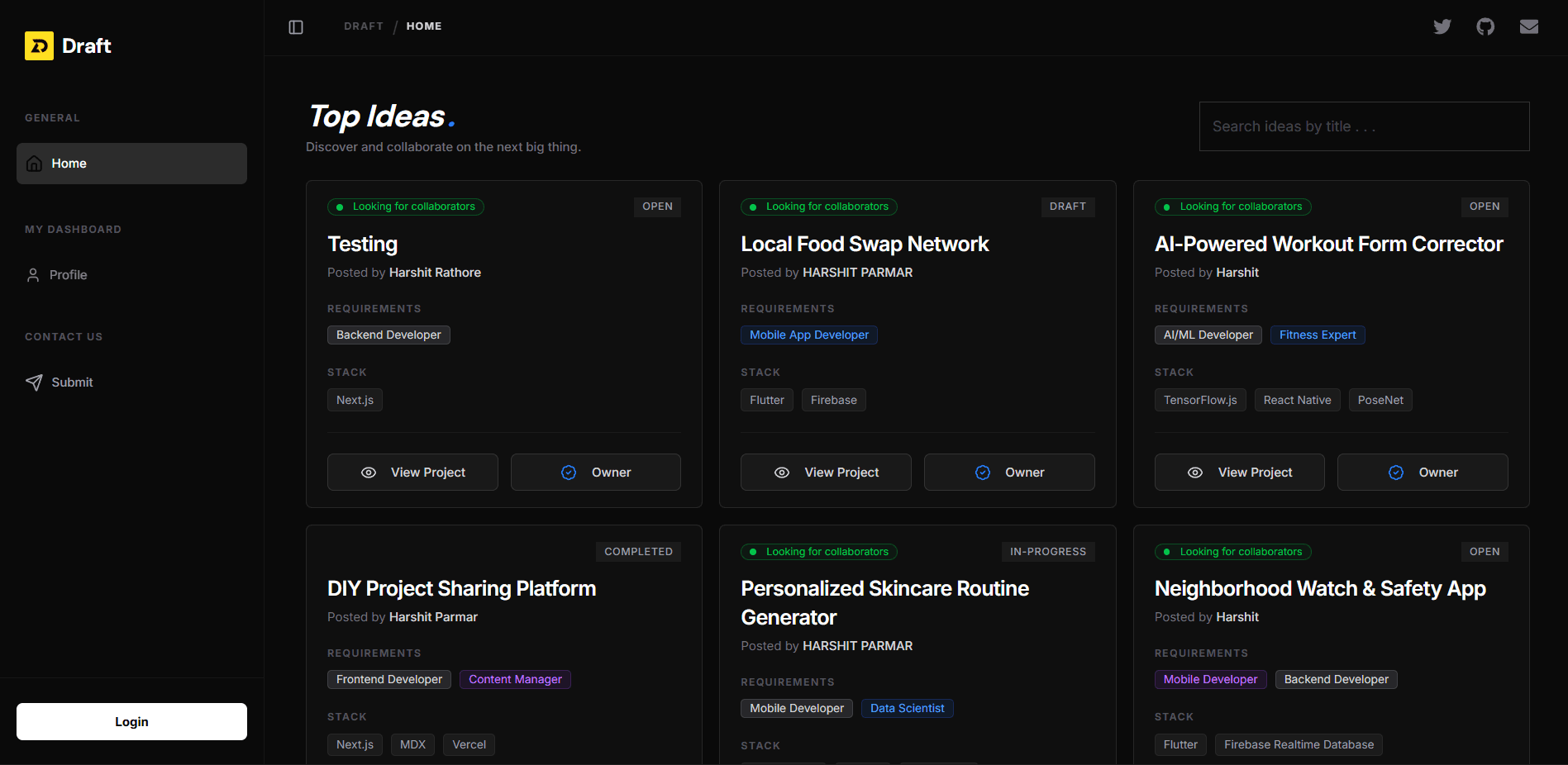Select the HOME breadcrumb item
This screenshot has width=1568, height=765.
click(424, 26)
